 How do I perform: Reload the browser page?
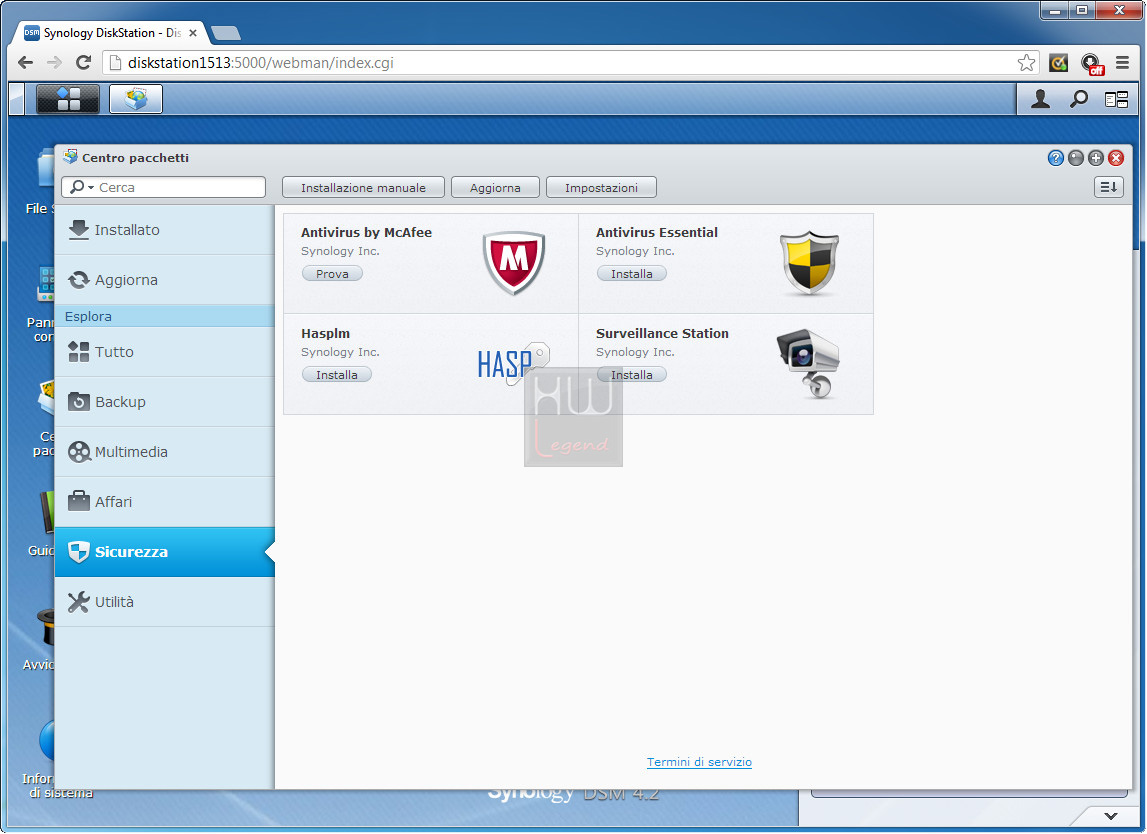coord(84,63)
